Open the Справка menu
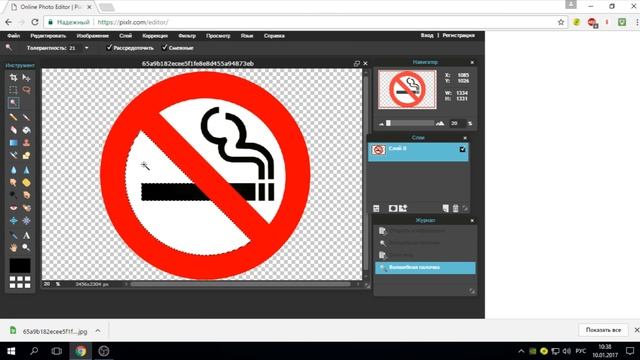The height and width of the screenshot is (360, 640). pos(274,36)
